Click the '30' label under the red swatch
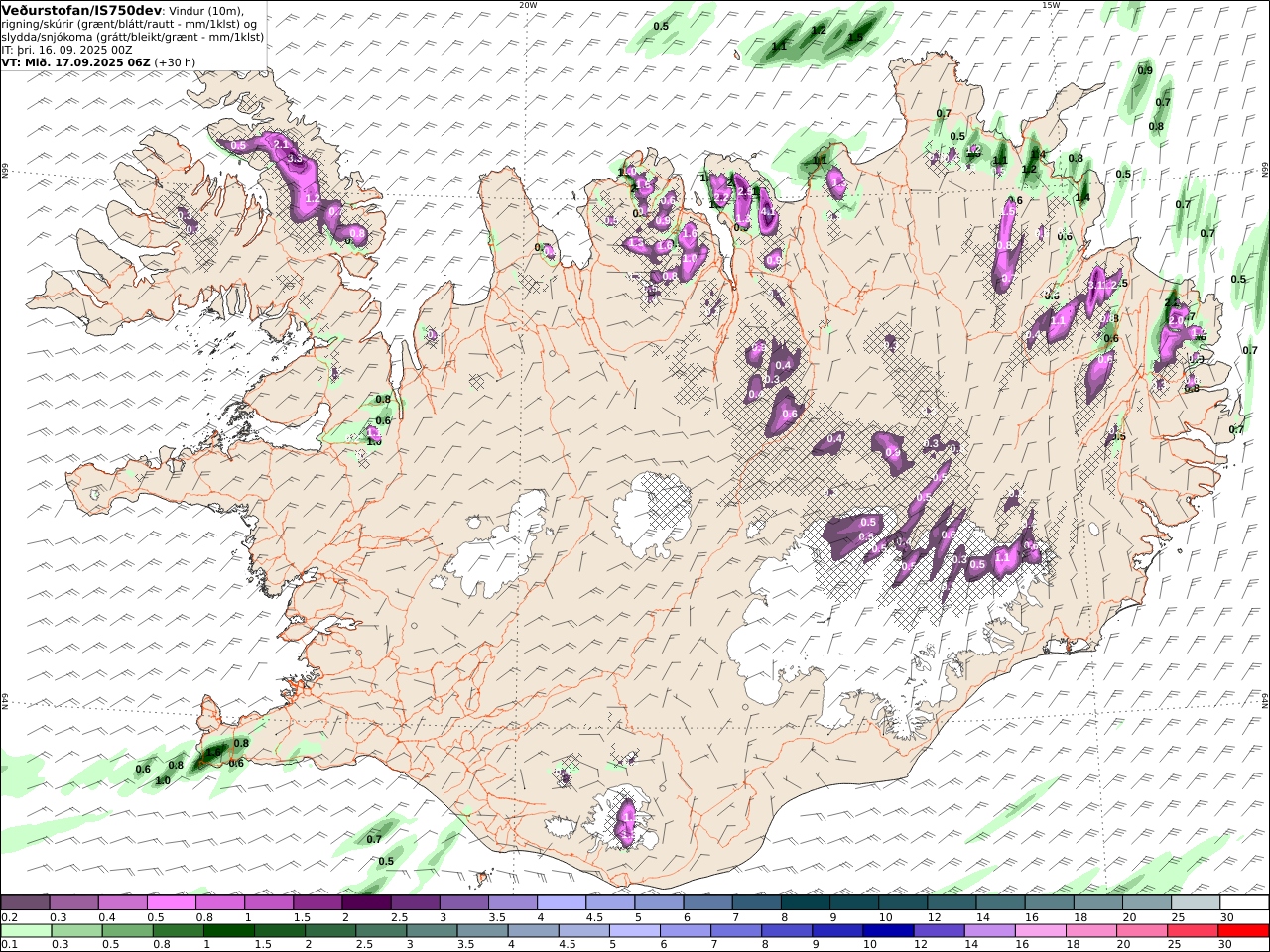The image size is (1270, 952). [1225, 945]
